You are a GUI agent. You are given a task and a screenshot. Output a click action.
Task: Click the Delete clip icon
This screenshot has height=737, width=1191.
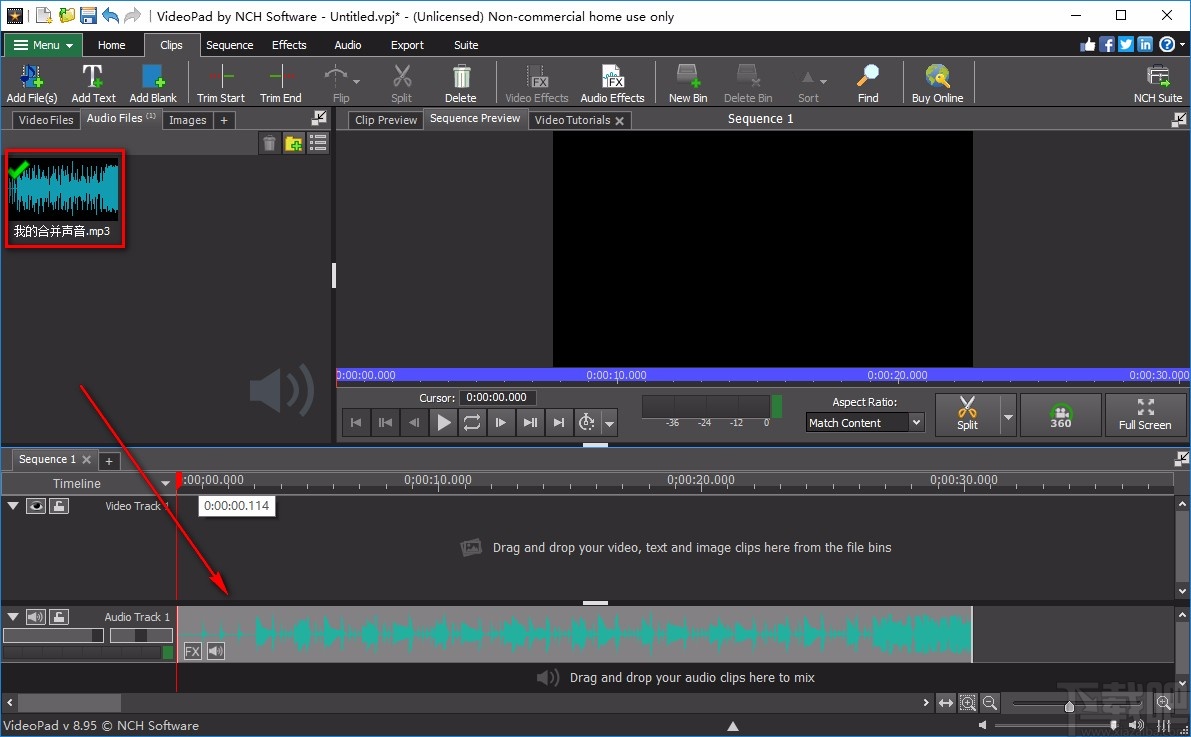460,82
